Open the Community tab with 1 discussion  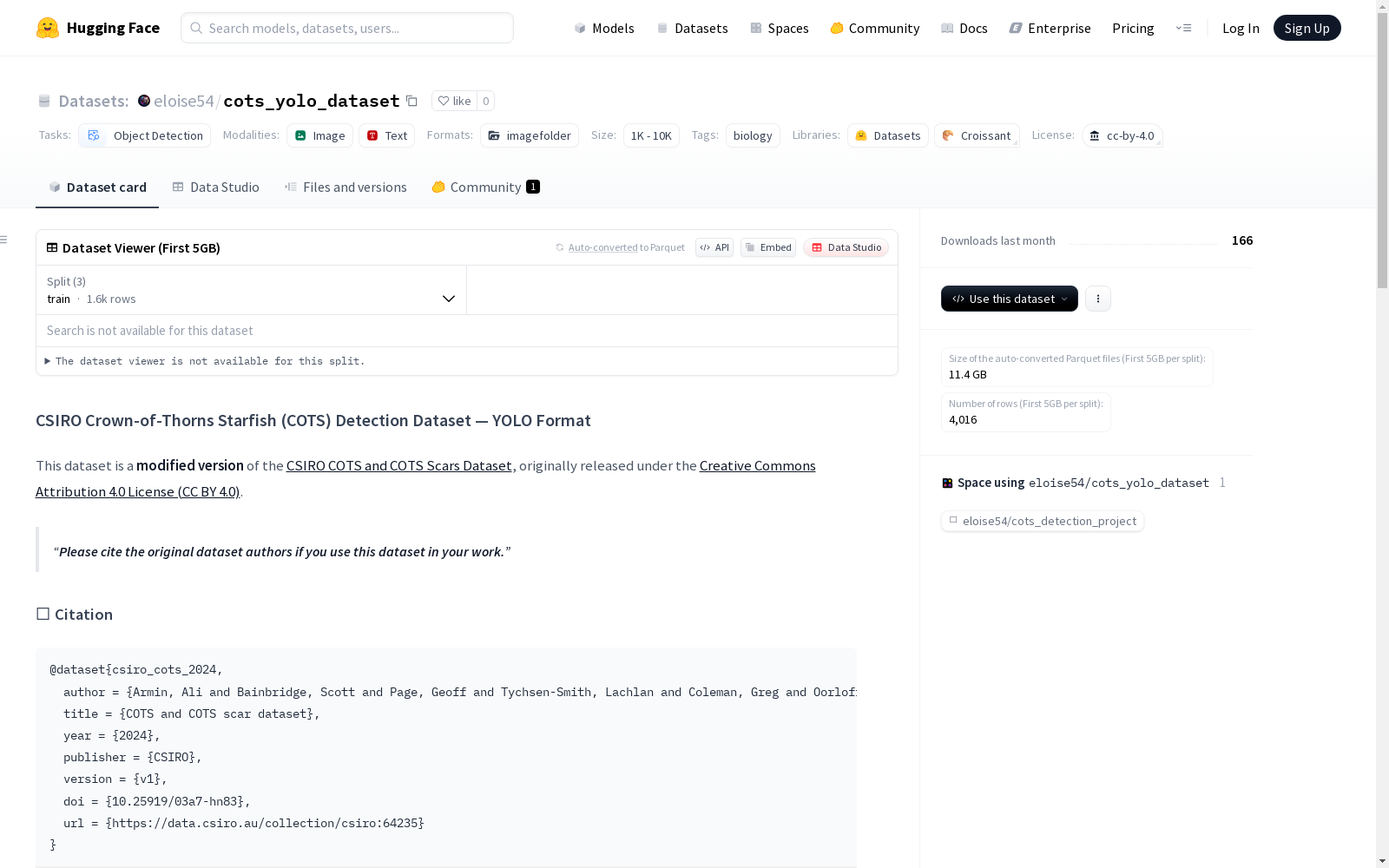pyautogui.click(x=485, y=187)
